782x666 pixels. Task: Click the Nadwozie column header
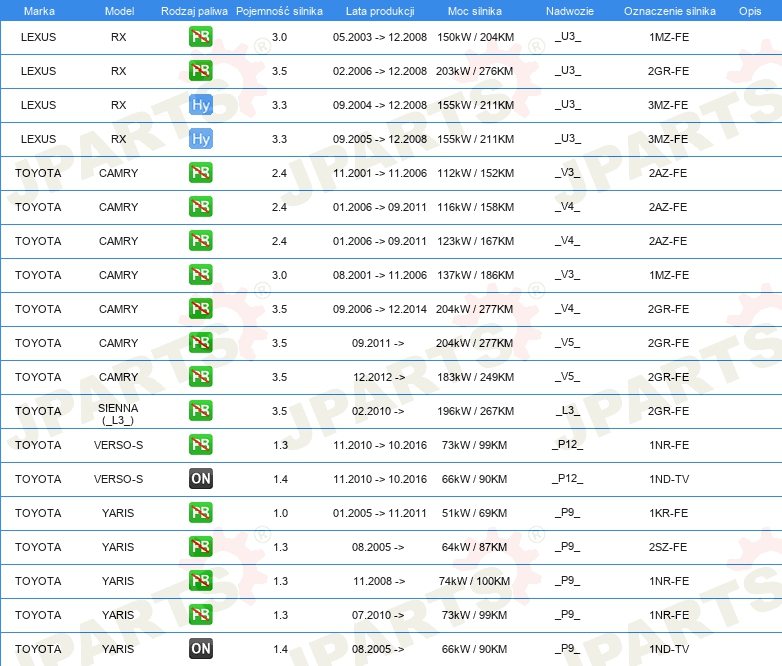pos(570,11)
